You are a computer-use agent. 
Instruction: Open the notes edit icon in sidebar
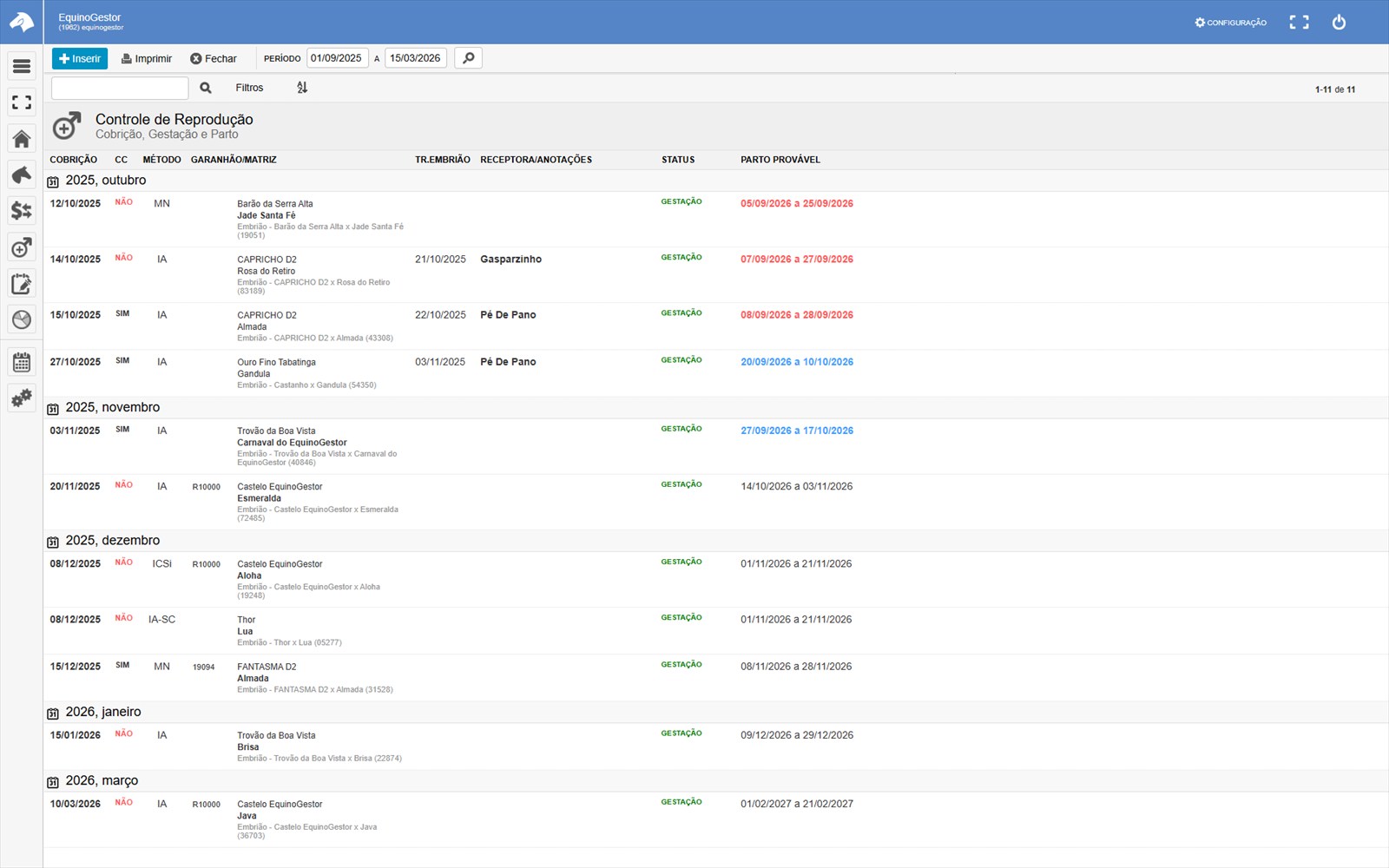tap(22, 284)
